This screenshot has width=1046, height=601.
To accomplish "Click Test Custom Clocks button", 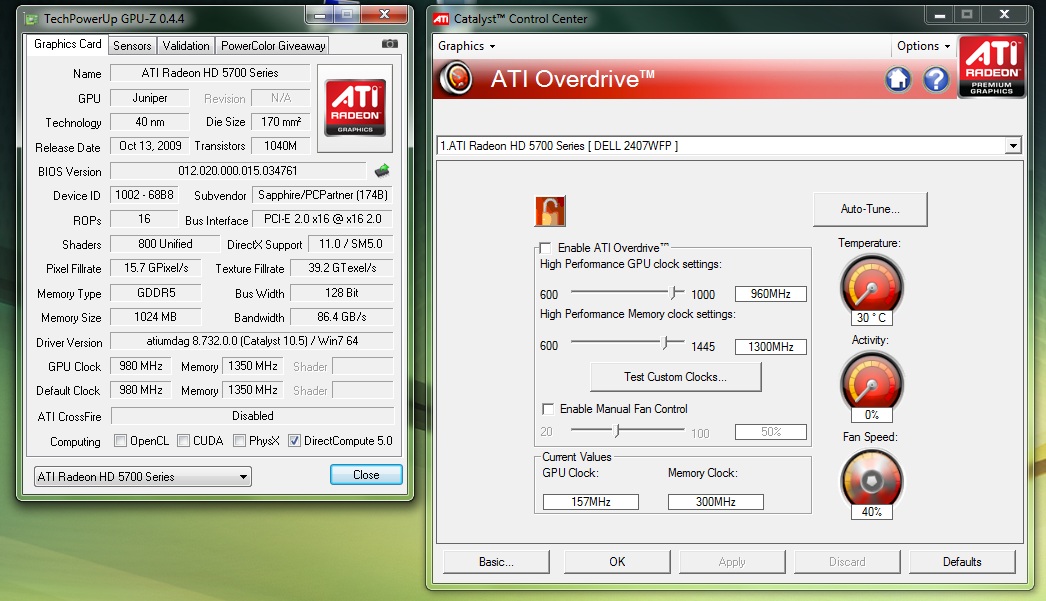I will pos(675,377).
